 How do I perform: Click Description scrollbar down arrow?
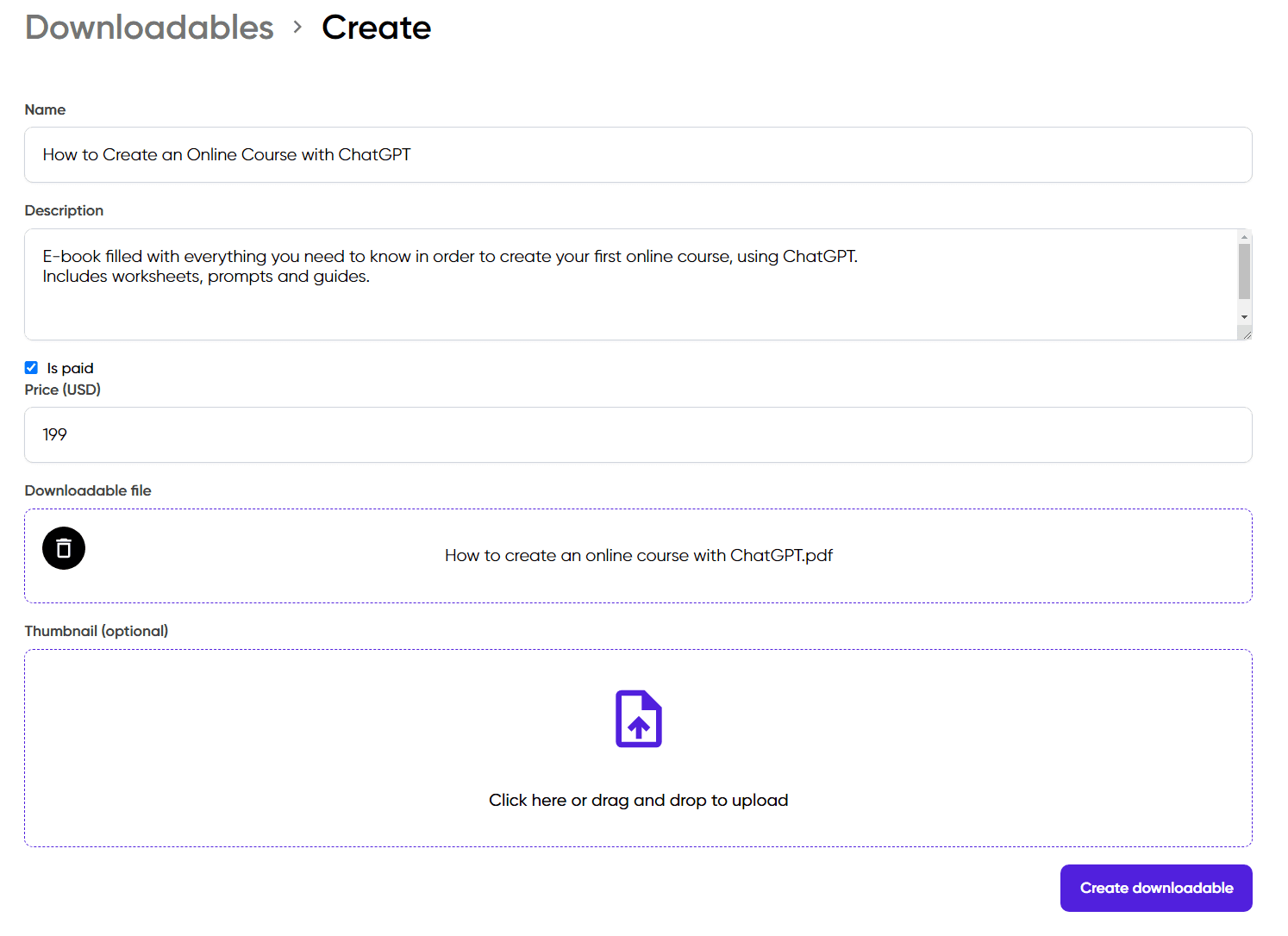[x=1244, y=317]
